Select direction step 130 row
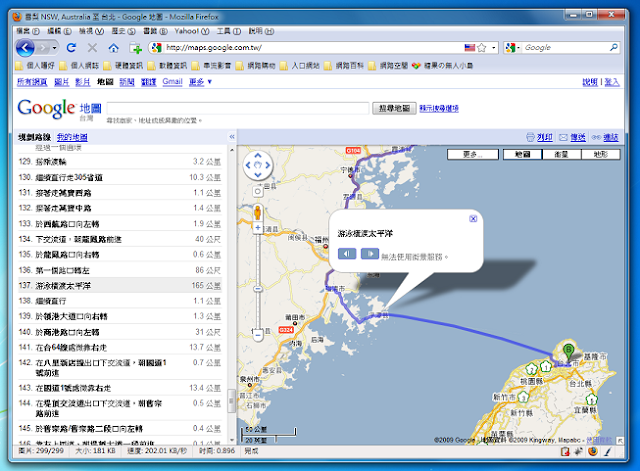 [x=120, y=177]
